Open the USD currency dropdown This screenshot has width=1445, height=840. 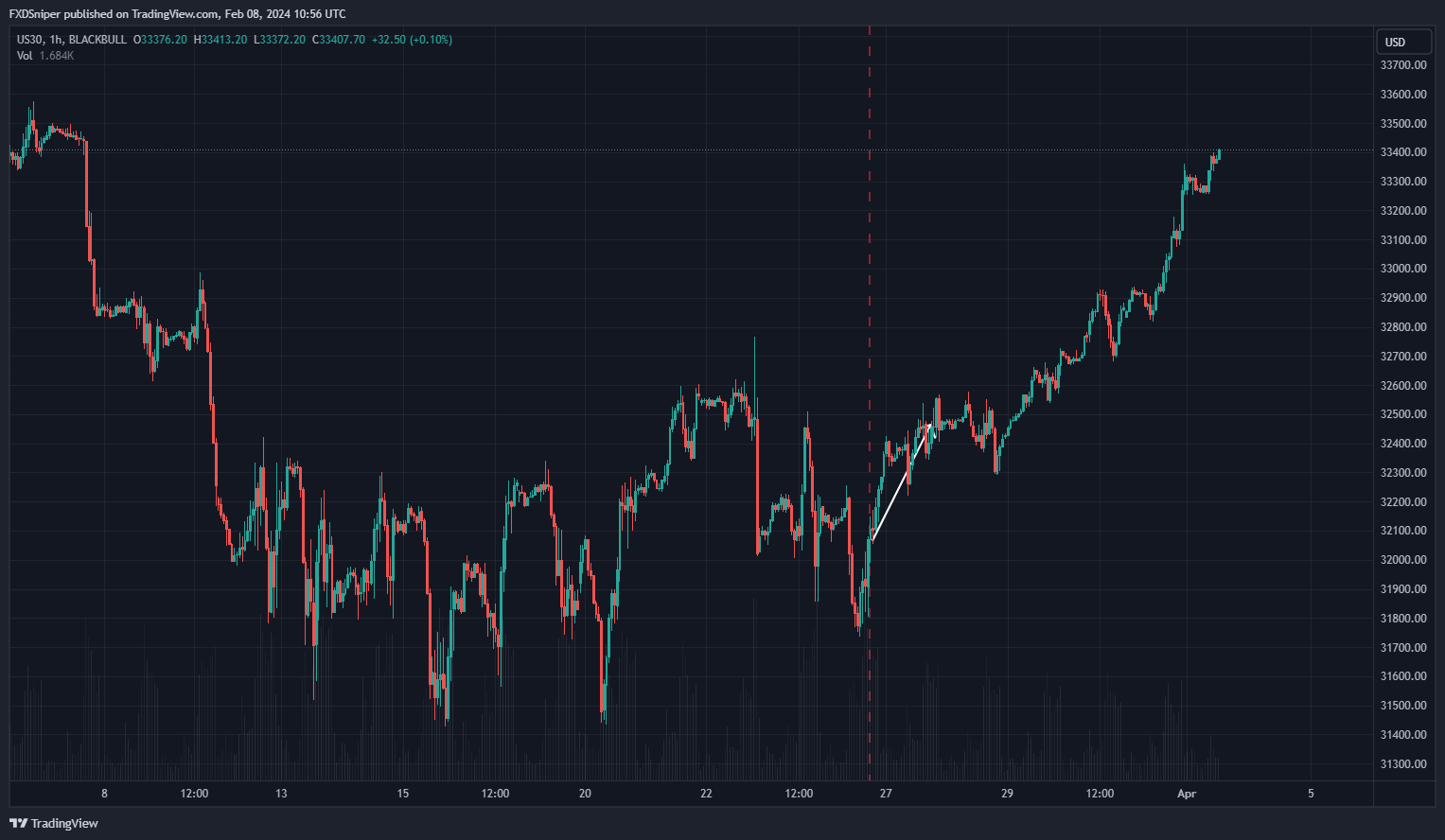click(x=1402, y=42)
